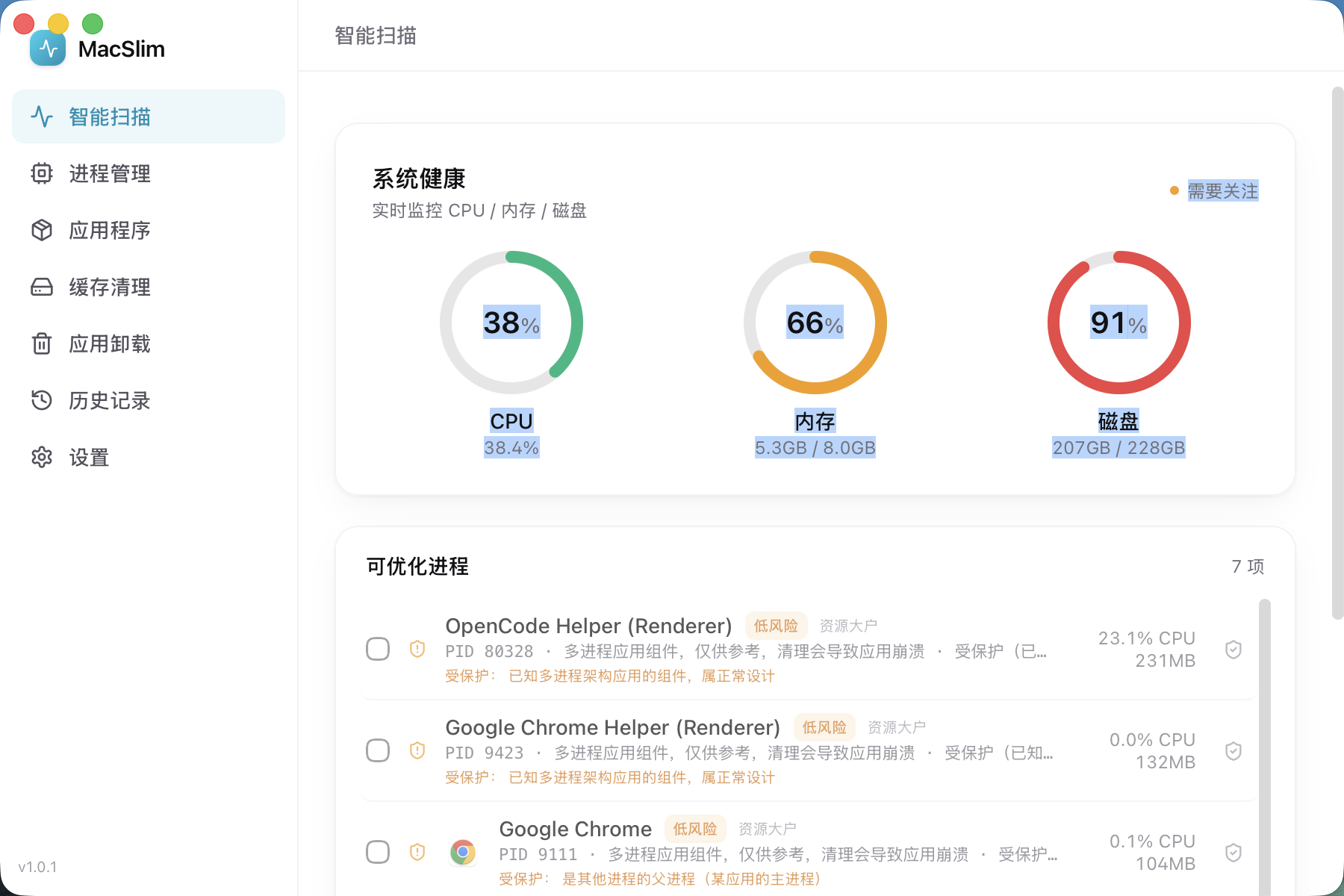Click 受保护 parent-process note under Google Chrome
This screenshot has height=896, width=1344.
pyautogui.click(x=660, y=879)
